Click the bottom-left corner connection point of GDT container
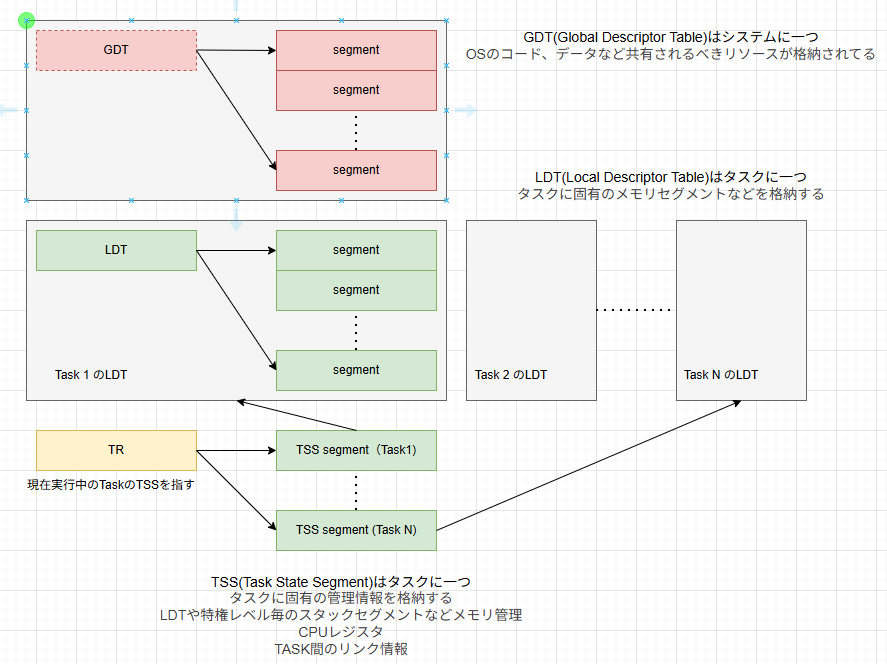The image size is (887, 664). [x=27, y=200]
